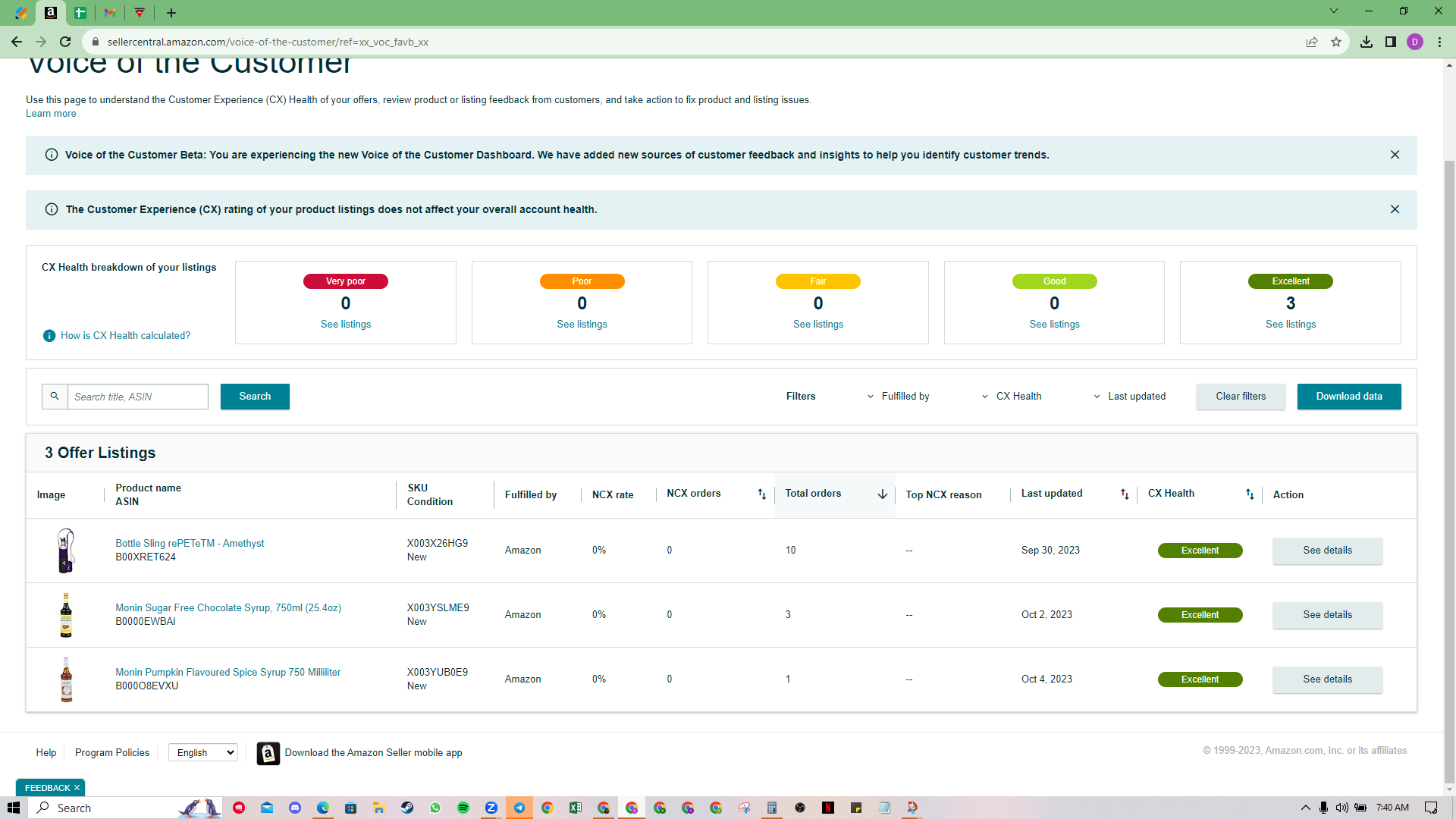See listings rated Fair

818,325
